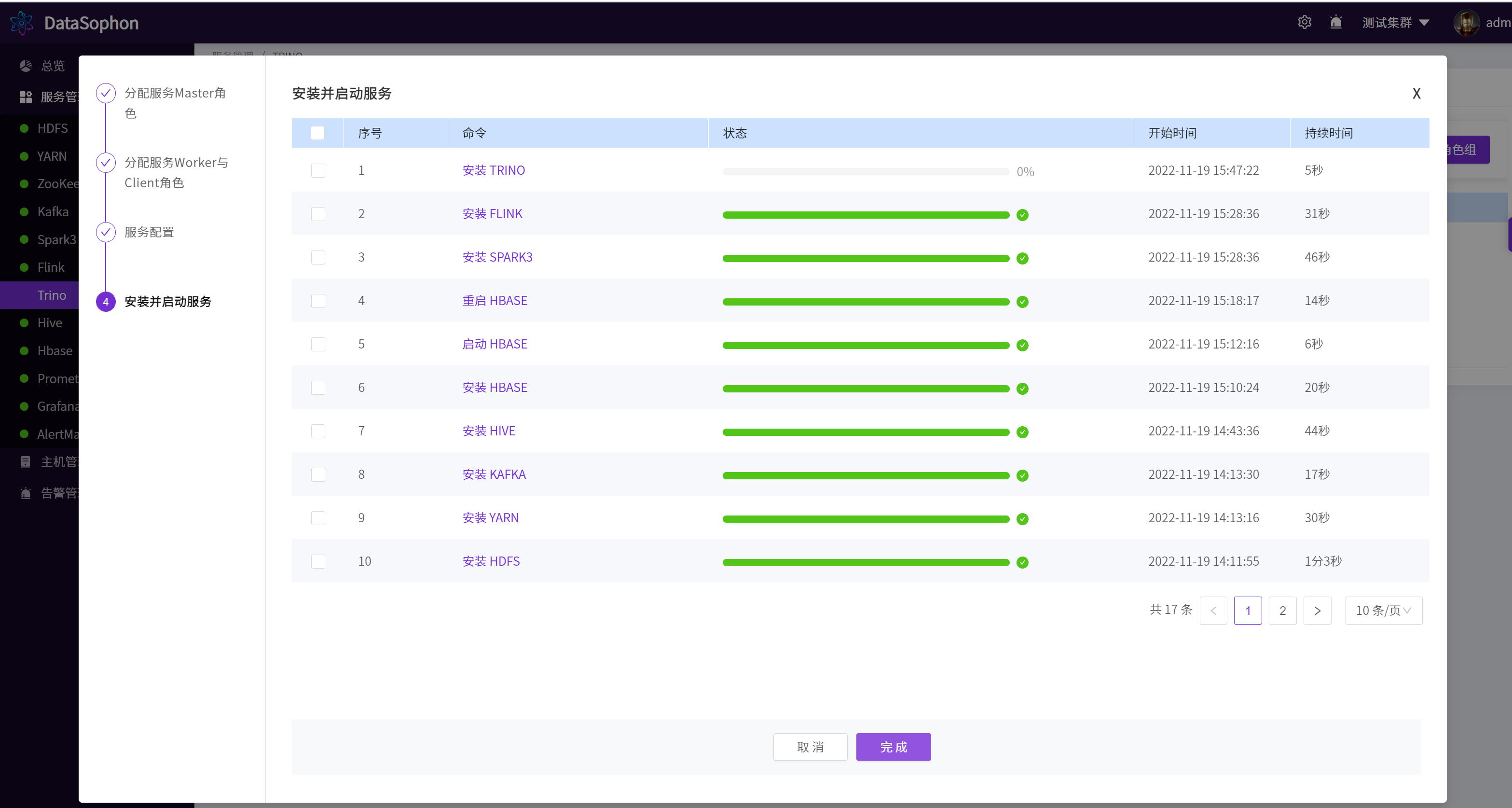1512x808 pixels.
Task: Click green success icon for 安装 SPARK3
Action: click(x=1022, y=258)
